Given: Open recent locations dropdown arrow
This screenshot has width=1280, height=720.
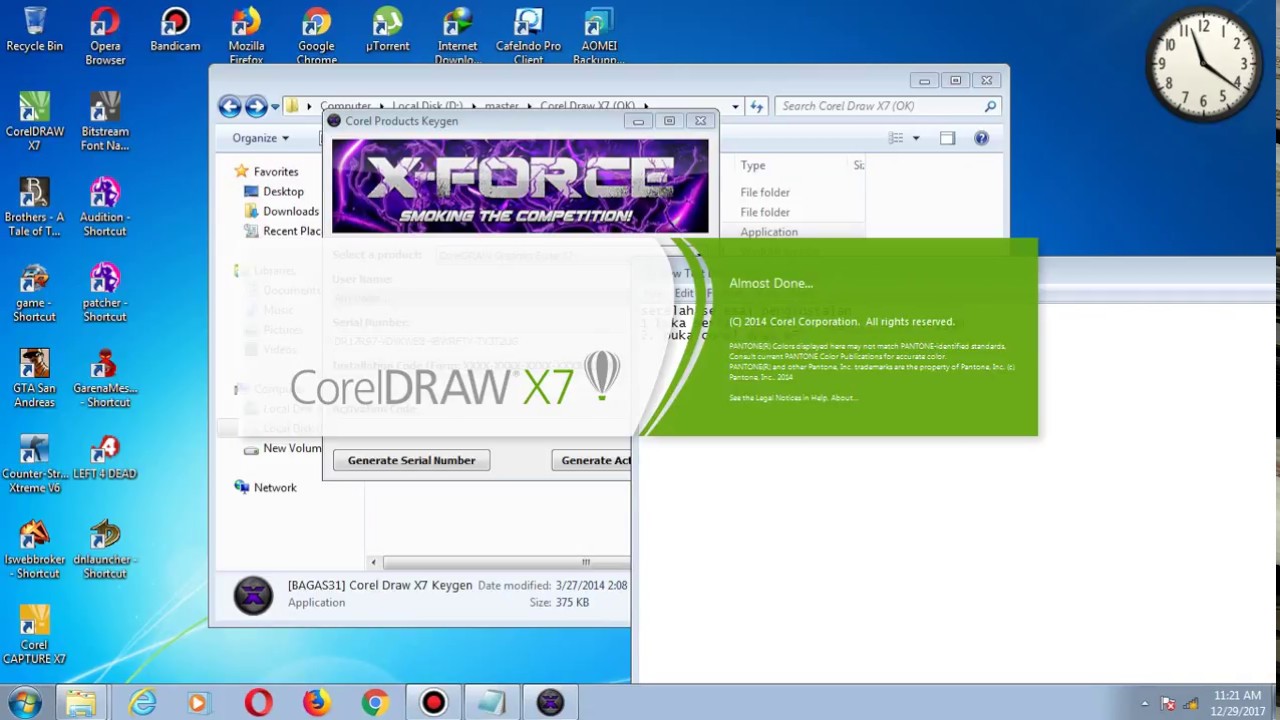Looking at the screenshot, I should click(x=275, y=106).
